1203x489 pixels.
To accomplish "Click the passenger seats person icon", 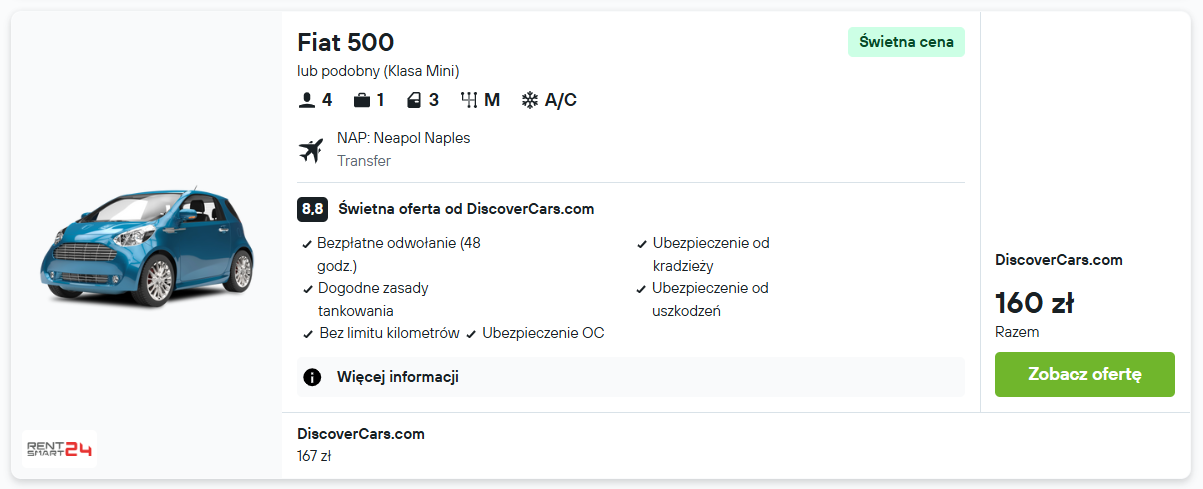I will [x=307, y=100].
